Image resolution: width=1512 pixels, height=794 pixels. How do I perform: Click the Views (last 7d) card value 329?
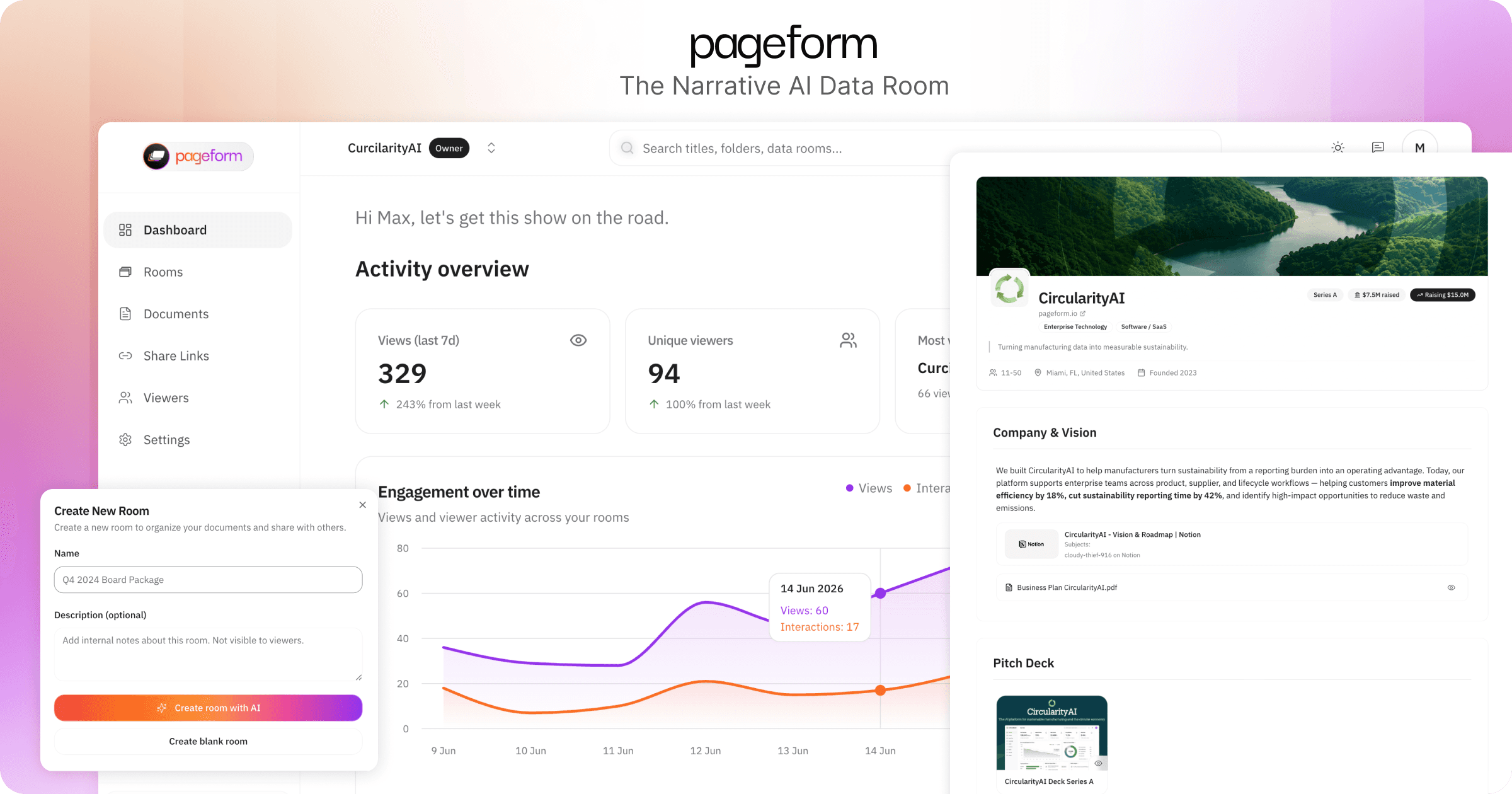click(402, 374)
